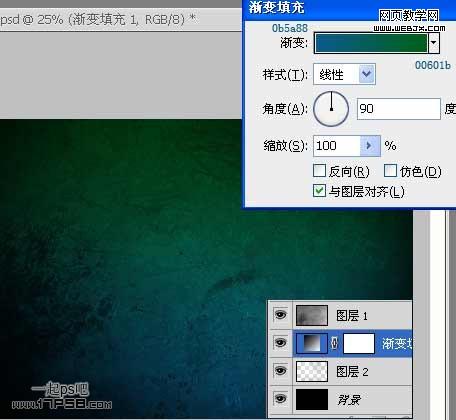Enable the 仿色 dither checkbox
Image resolution: width=456 pixels, height=420 pixels.
(x=390, y=171)
